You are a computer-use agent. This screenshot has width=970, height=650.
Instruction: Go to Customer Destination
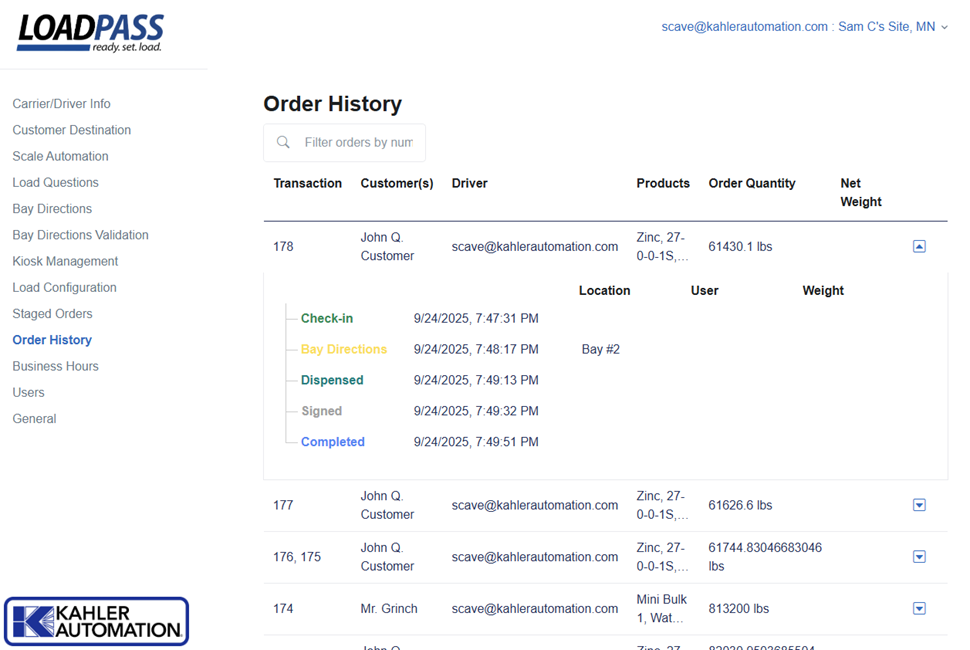(71, 130)
